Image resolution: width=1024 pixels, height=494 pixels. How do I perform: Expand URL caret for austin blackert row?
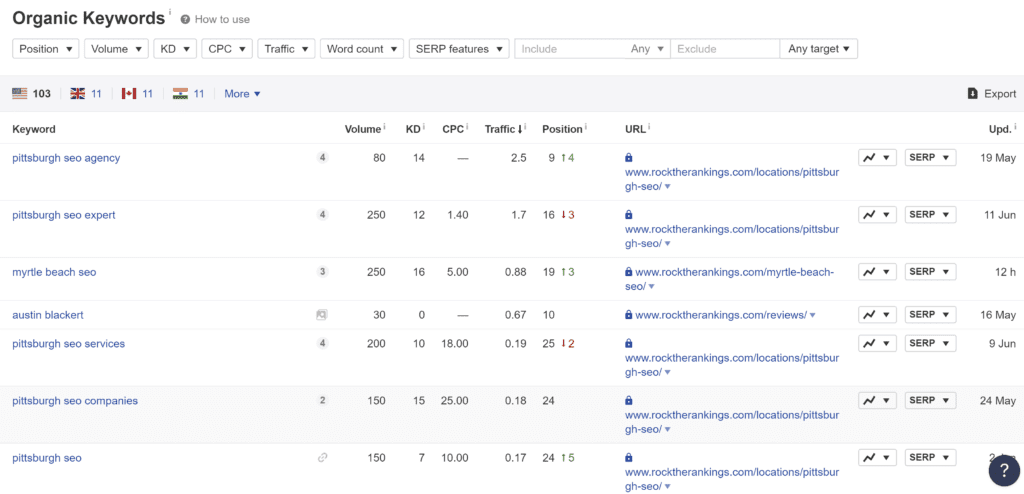click(812, 316)
